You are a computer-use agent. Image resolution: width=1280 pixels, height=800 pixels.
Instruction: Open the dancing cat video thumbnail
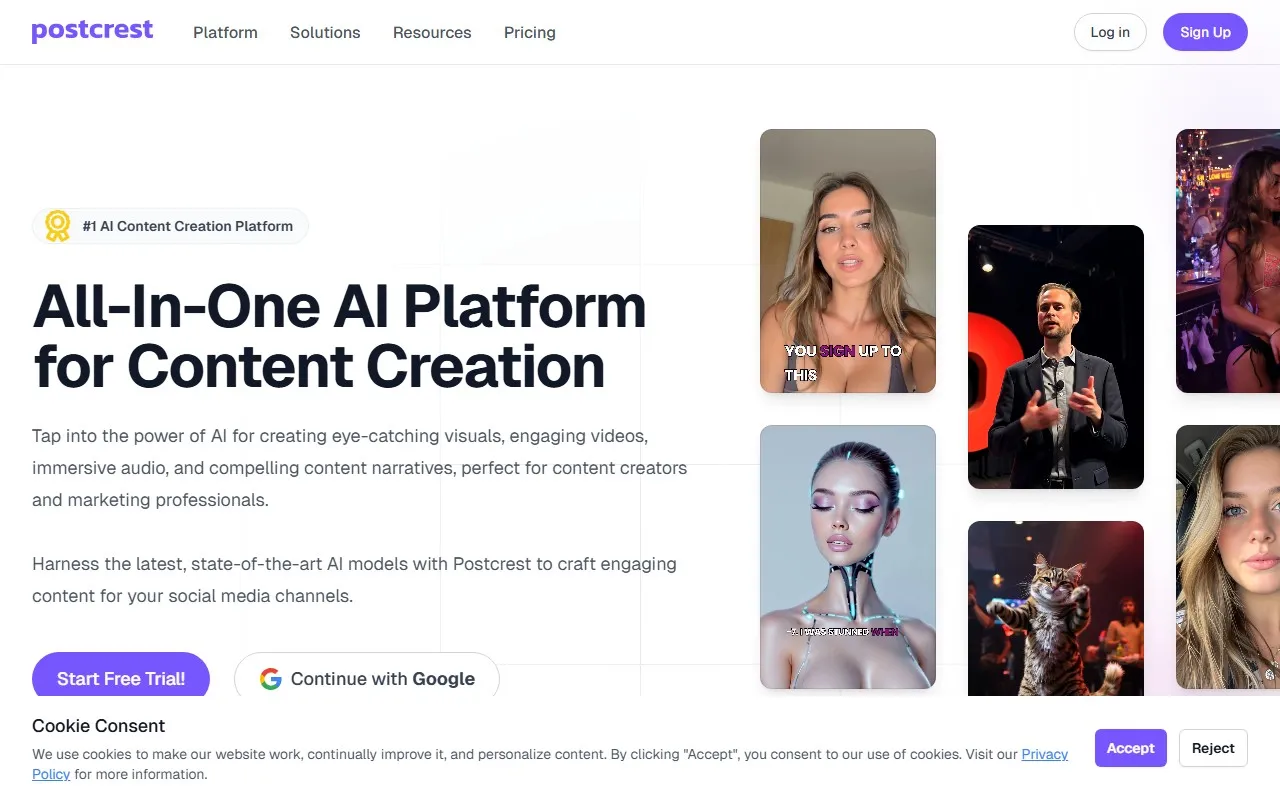(x=1056, y=608)
